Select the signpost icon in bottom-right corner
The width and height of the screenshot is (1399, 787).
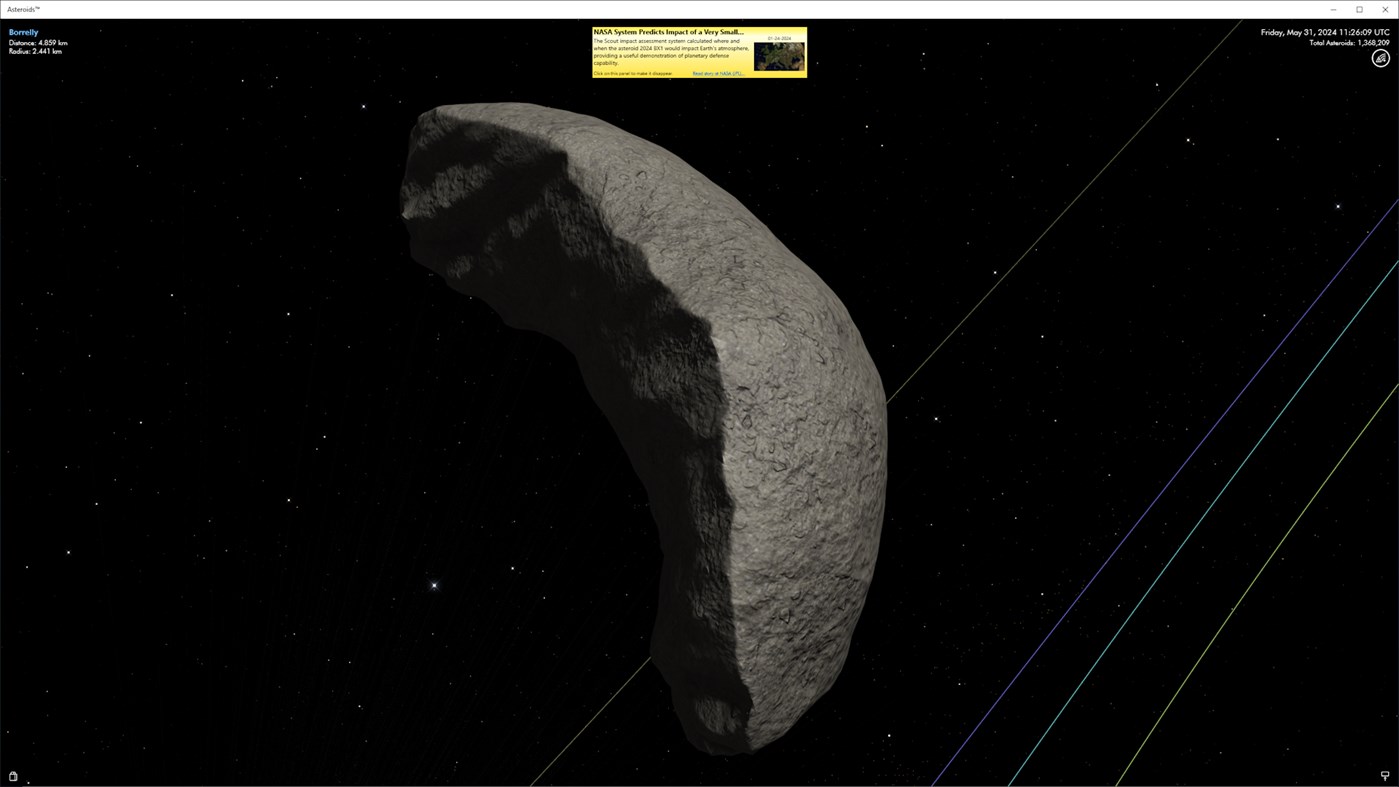click(x=1383, y=775)
